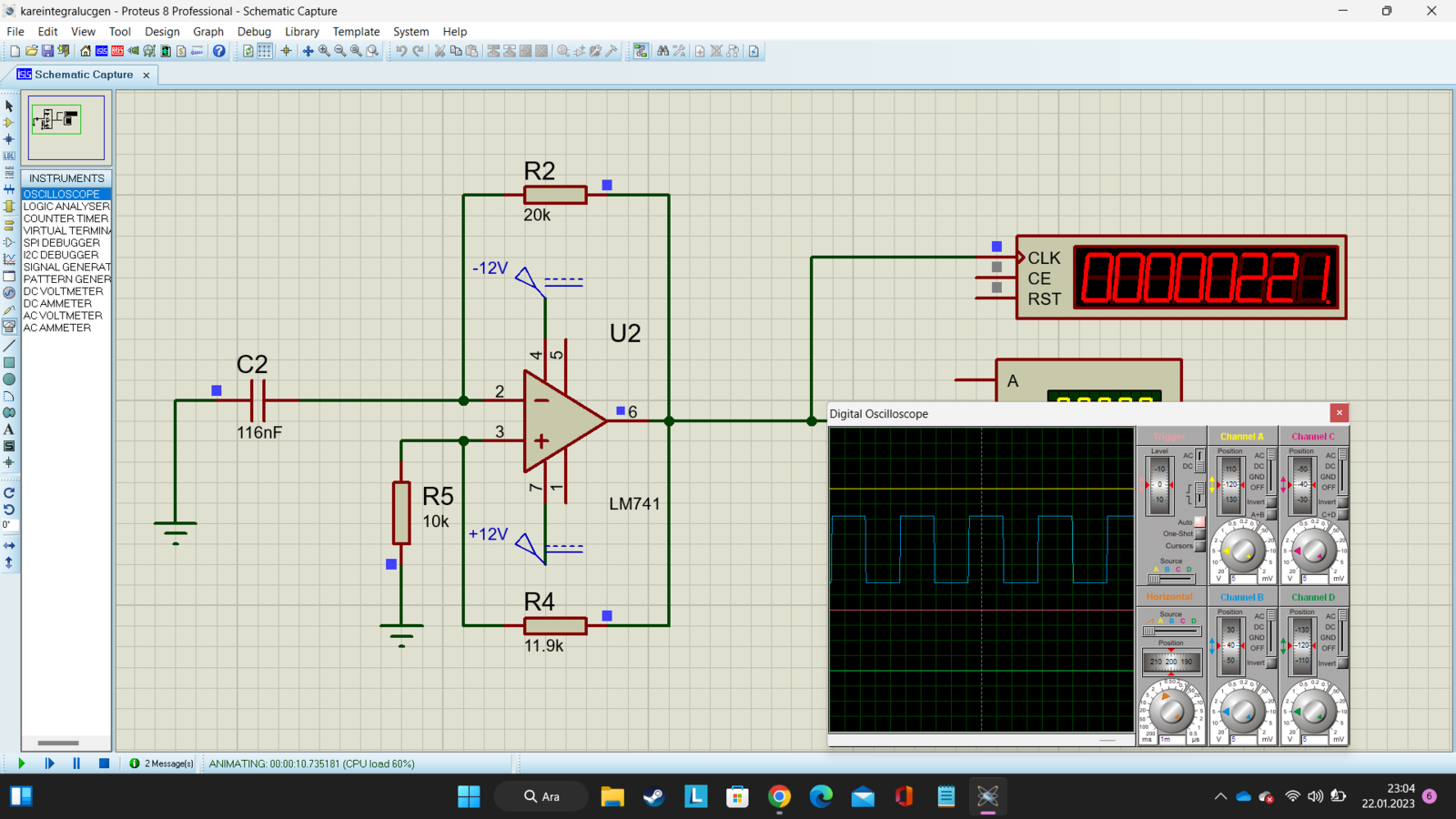Toggle the Cursors button on oscilloscope
Viewport: 1456px width, 819px height.
pos(1200,546)
